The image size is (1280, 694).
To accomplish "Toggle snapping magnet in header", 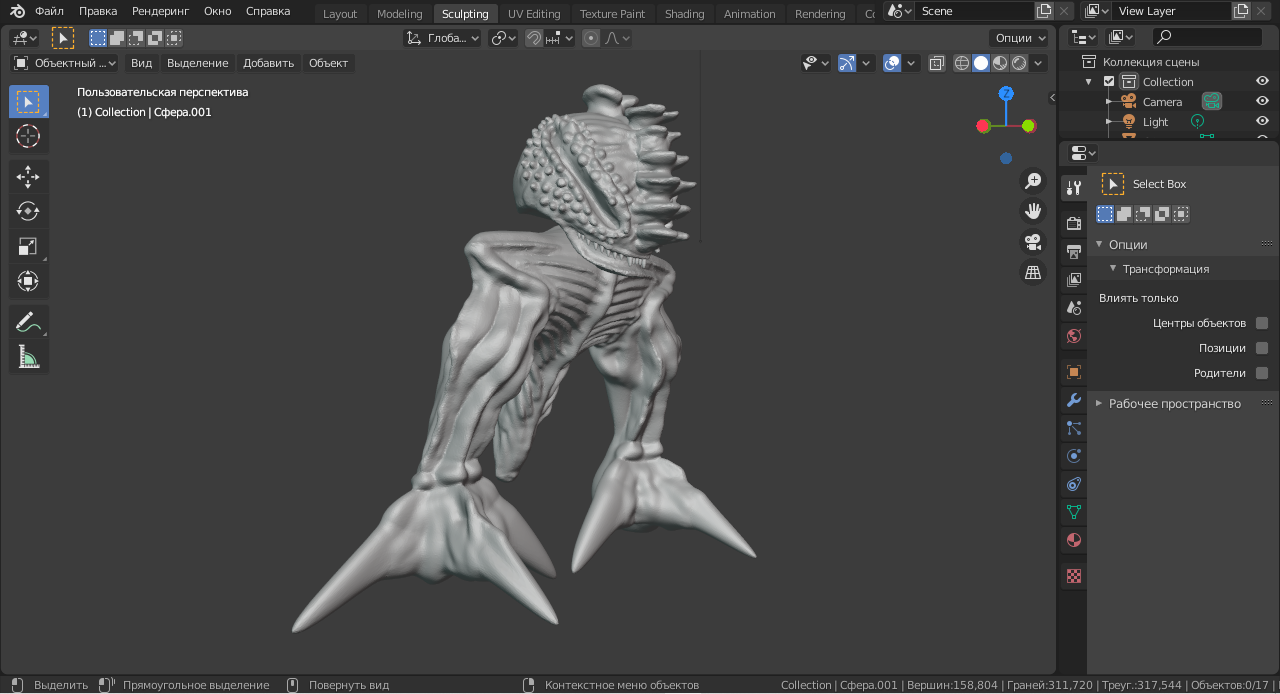I will [534, 38].
